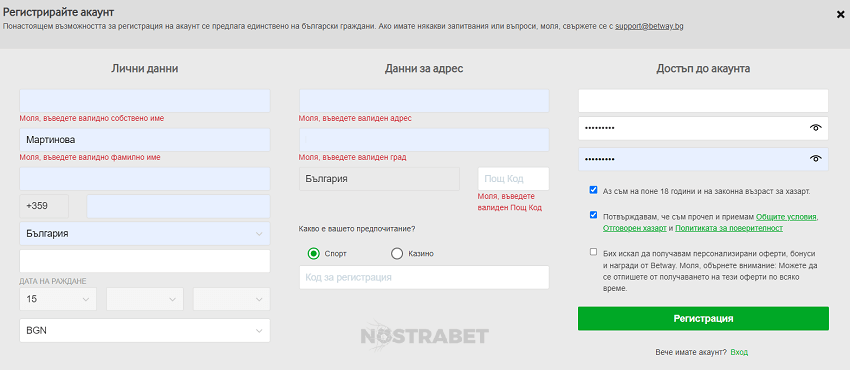Click the 'Какво е вашето предпочитание?' label
Image resolution: width=850 pixels, height=370 pixels.
pos(357,229)
